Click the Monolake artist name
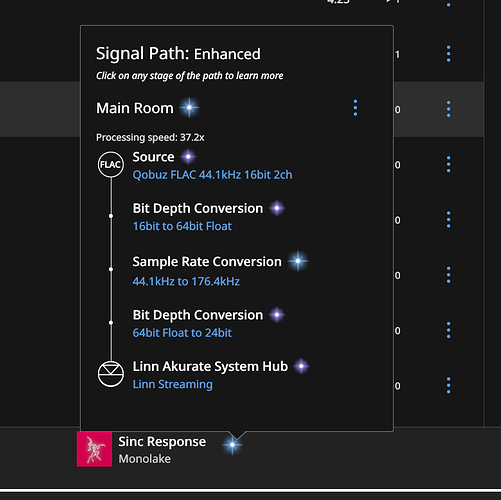501x500 pixels. click(145, 459)
